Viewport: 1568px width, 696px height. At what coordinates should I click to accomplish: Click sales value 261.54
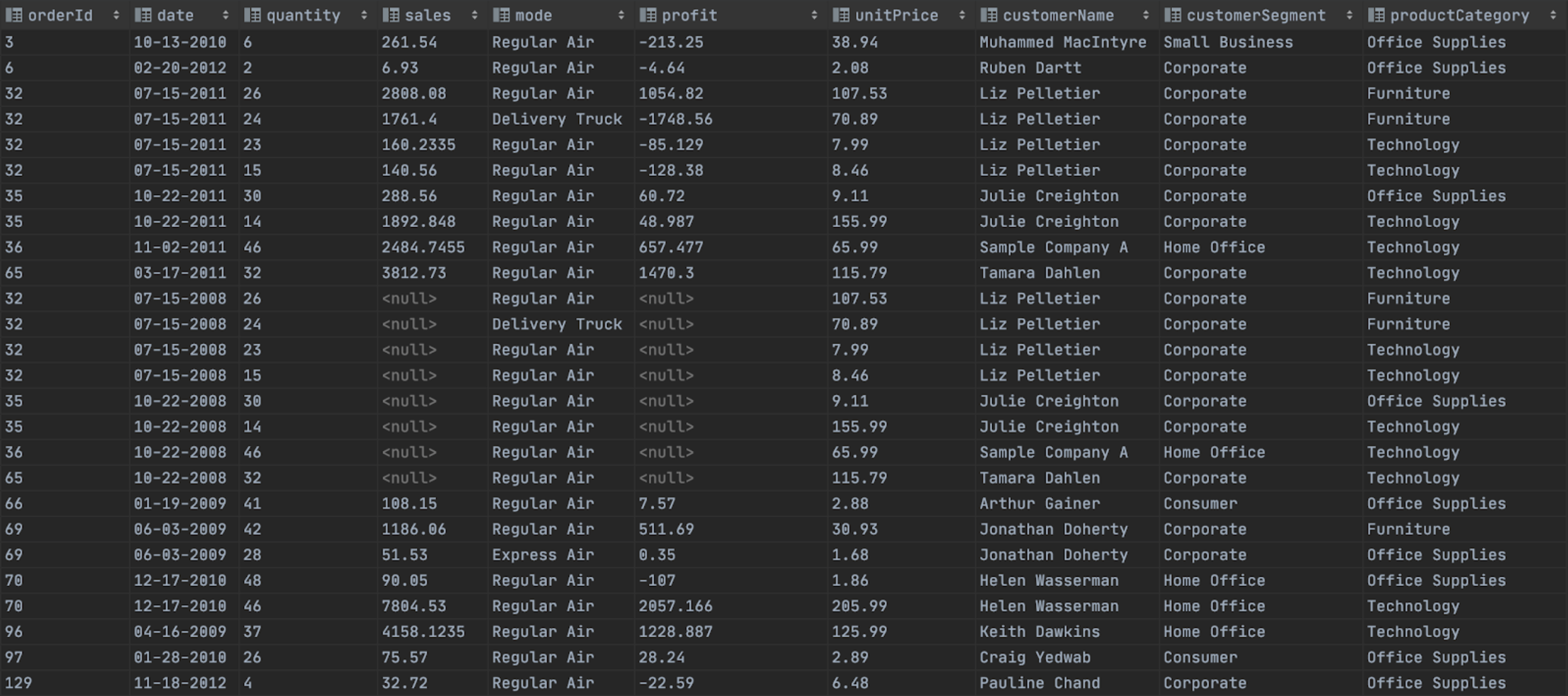[409, 42]
